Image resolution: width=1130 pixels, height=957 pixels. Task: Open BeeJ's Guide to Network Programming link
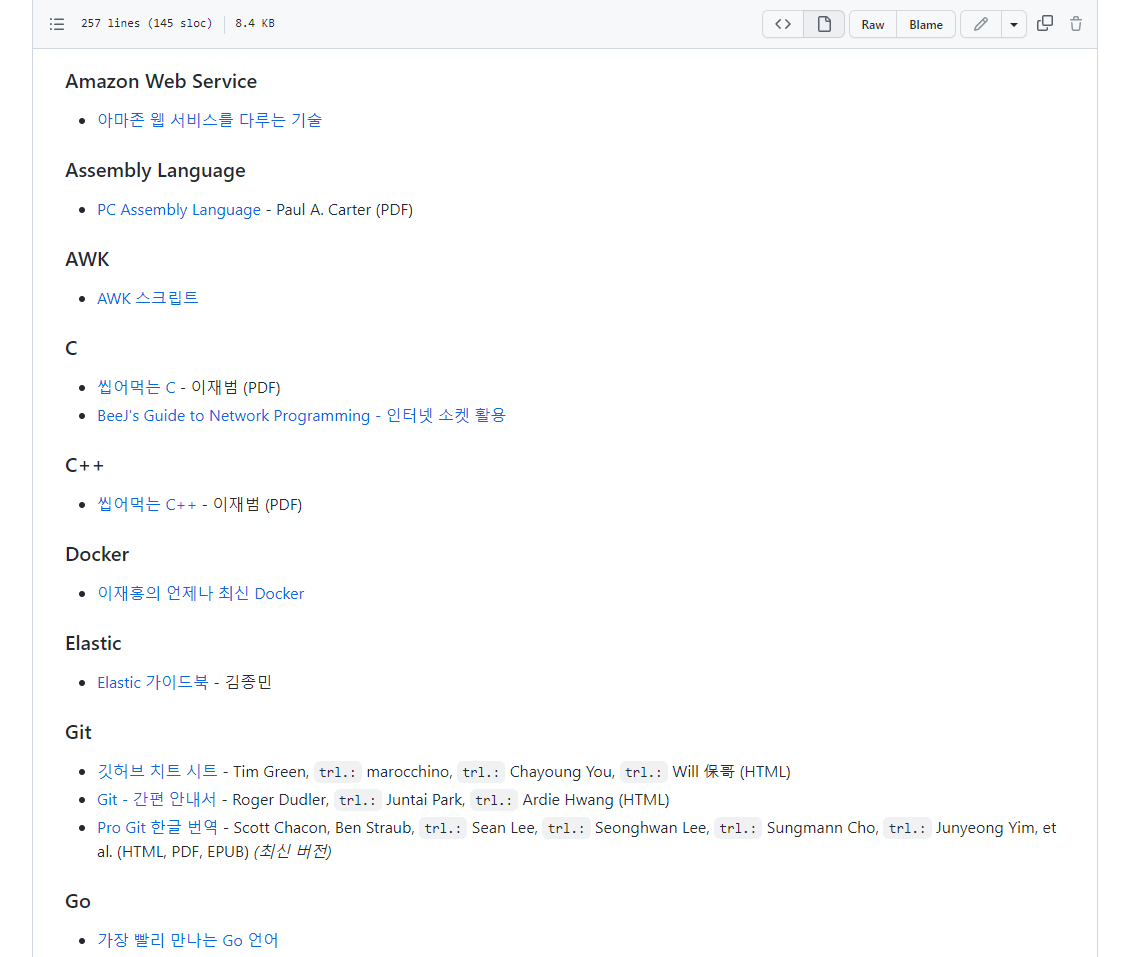click(301, 415)
